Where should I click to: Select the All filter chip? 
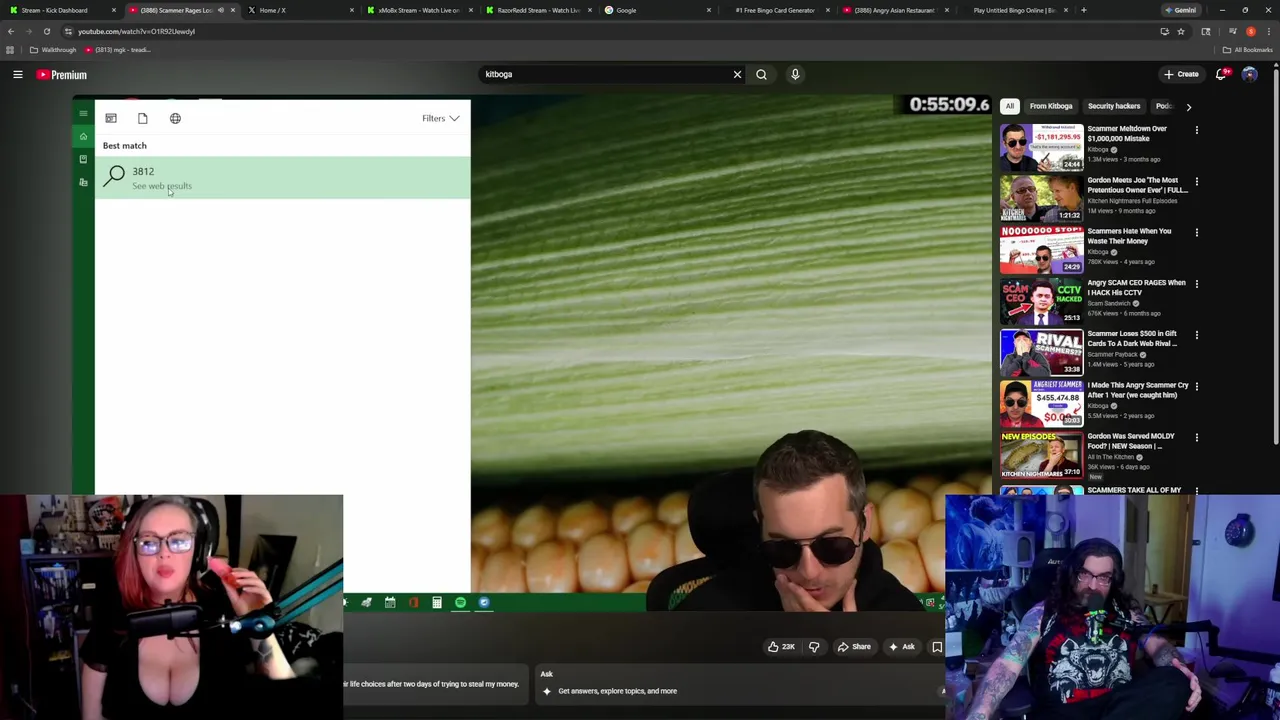1010,106
